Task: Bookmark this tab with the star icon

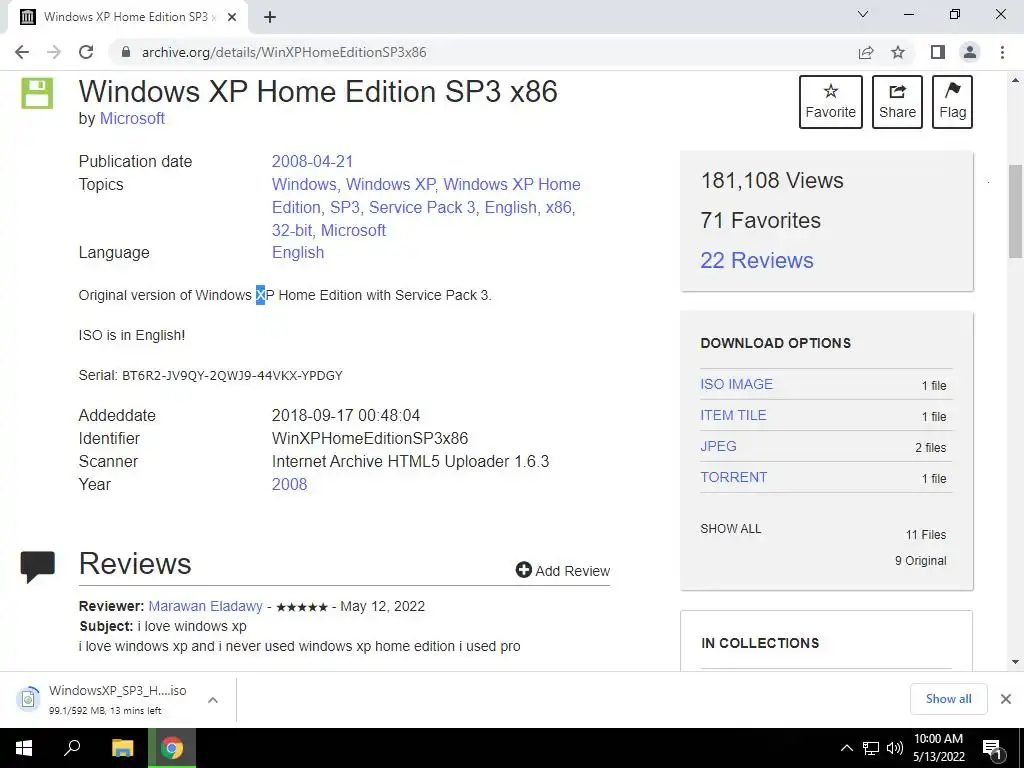Action: pos(898,52)
